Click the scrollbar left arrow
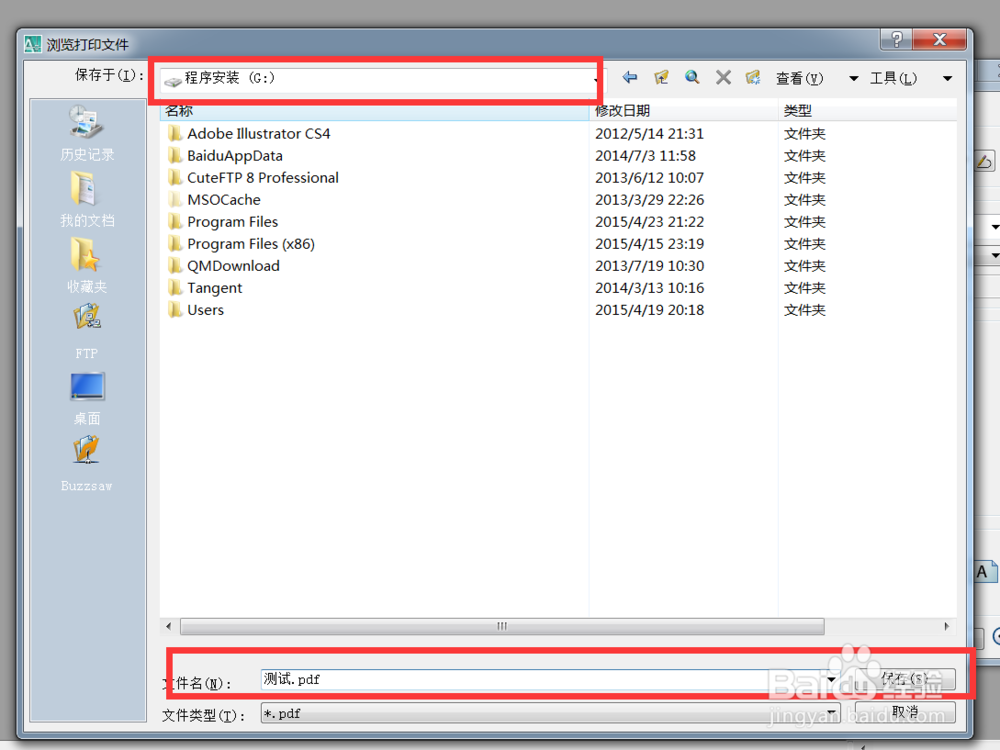 [x=168, y=626]
